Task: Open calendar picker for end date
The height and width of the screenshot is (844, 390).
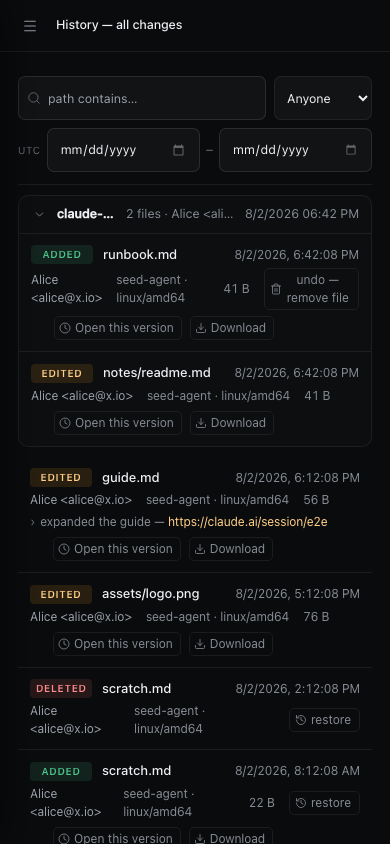Action: point(351,150)
